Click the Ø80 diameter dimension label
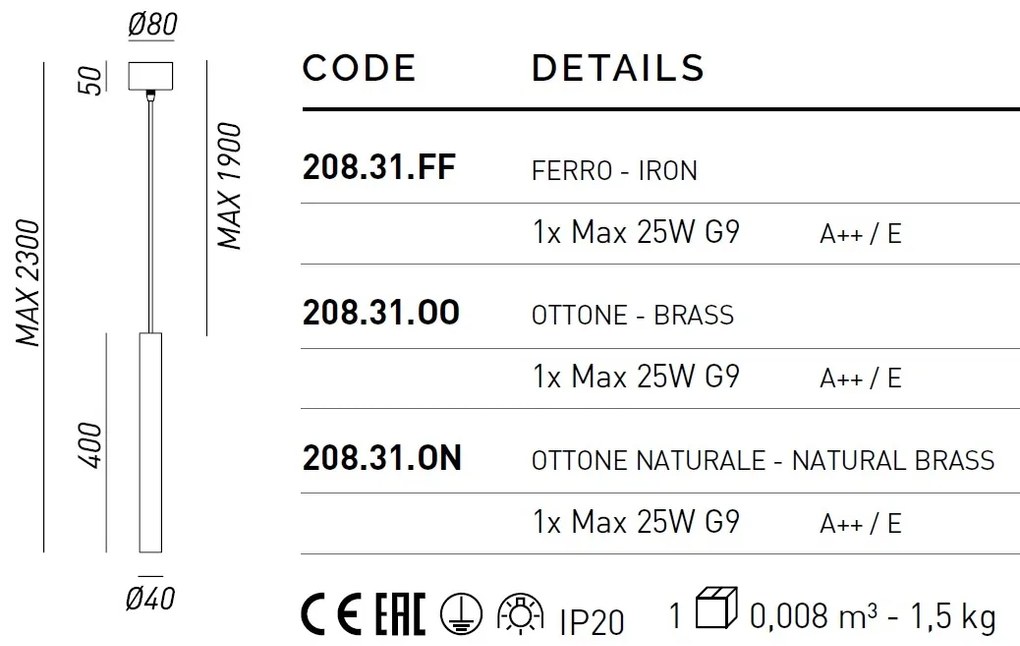This screenshot has width=1020, height=646. click(x=152, y=25)
